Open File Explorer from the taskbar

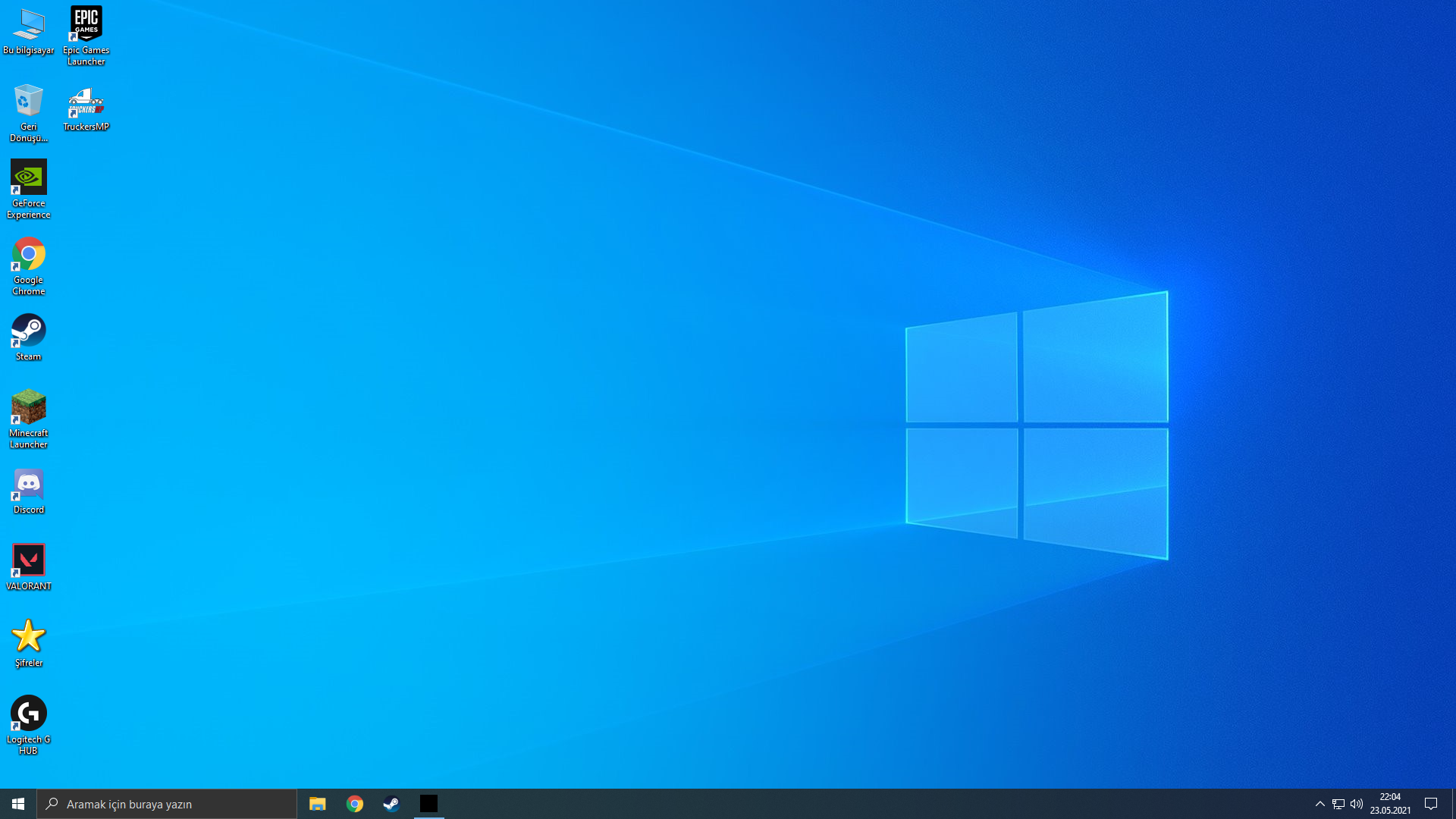click(x=317, y=804)
